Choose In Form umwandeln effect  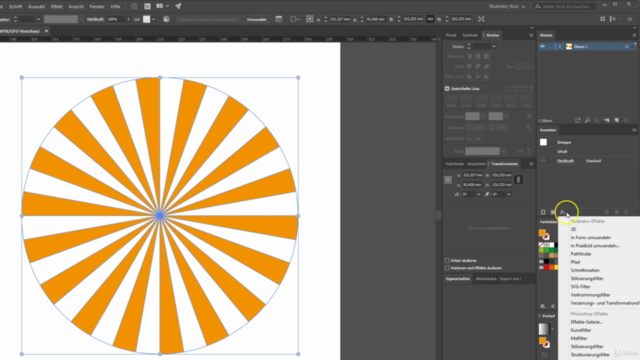[x=591, y=238]
